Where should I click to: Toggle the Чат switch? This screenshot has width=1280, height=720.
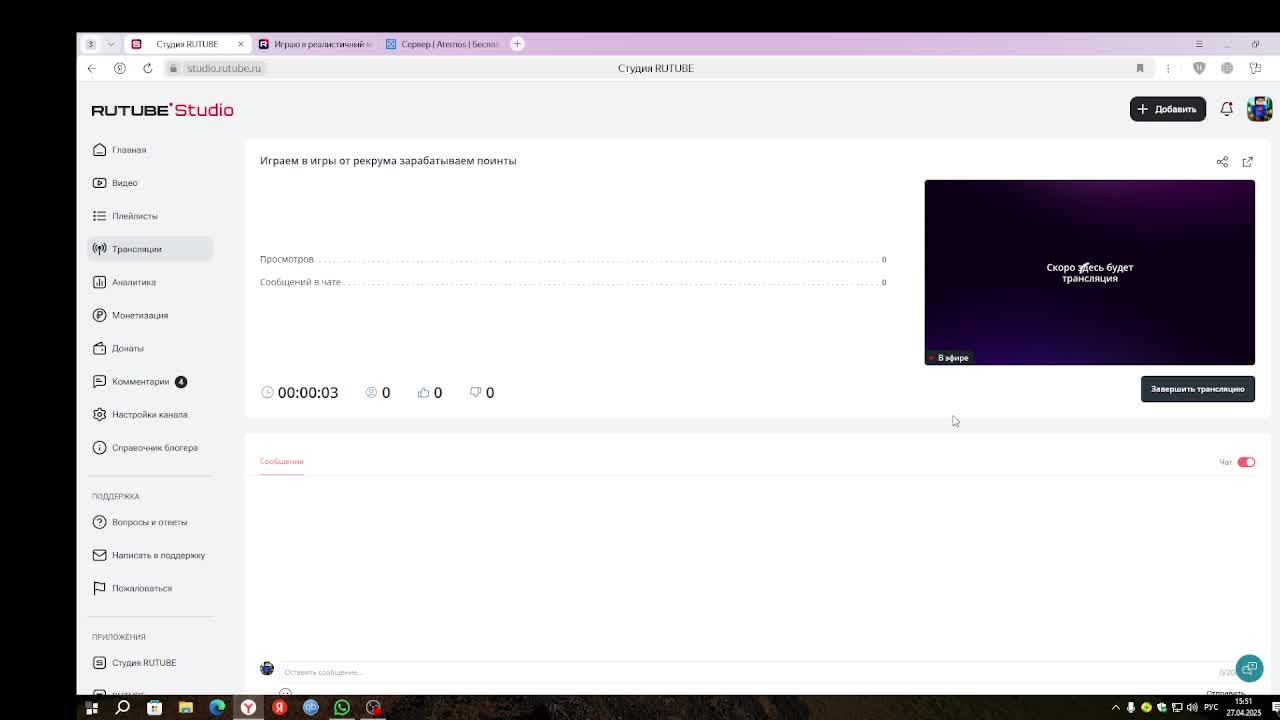[1246, 462]
